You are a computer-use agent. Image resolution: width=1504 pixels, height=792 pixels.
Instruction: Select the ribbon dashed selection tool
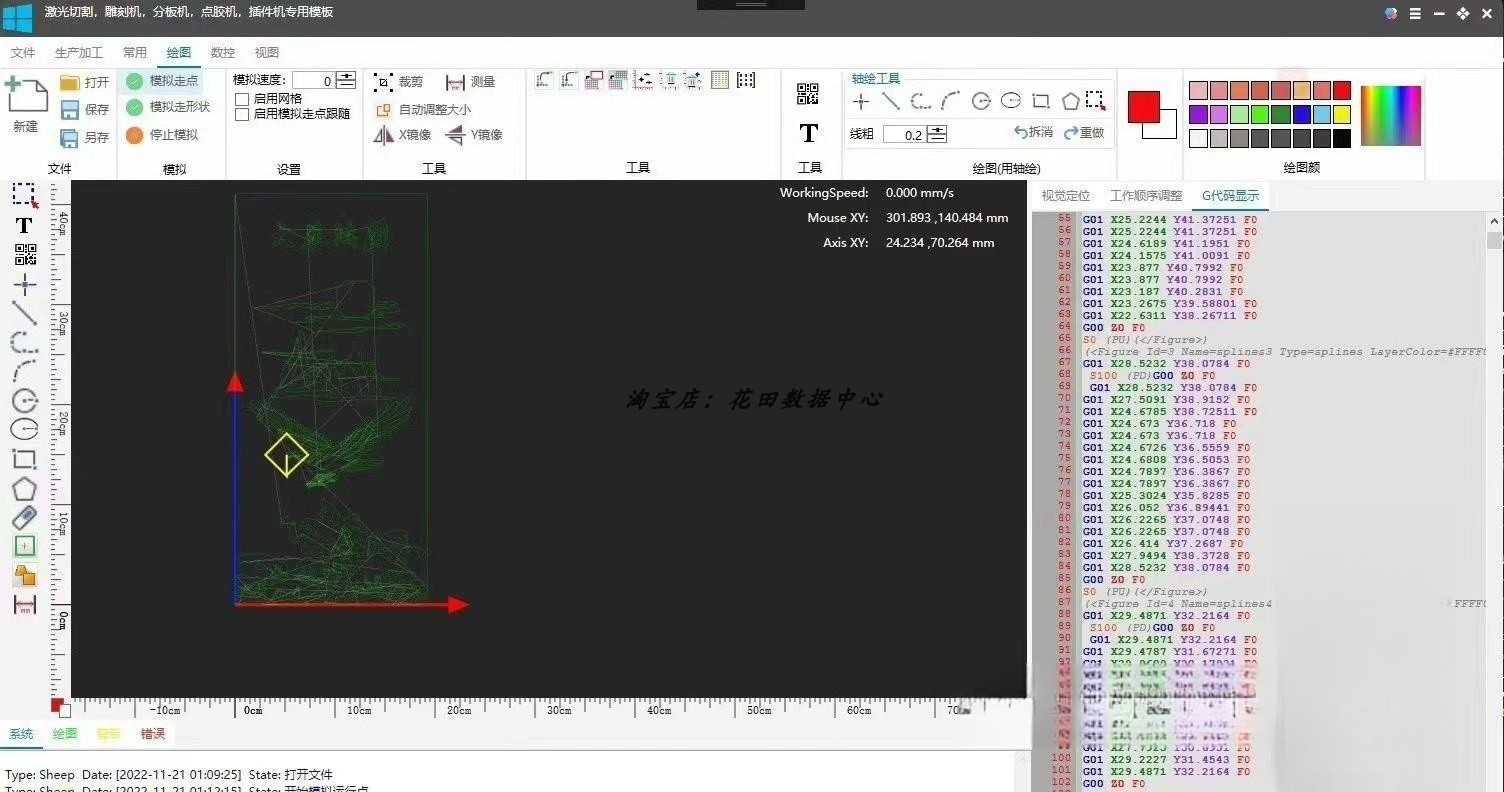[x=1096, y=101]
